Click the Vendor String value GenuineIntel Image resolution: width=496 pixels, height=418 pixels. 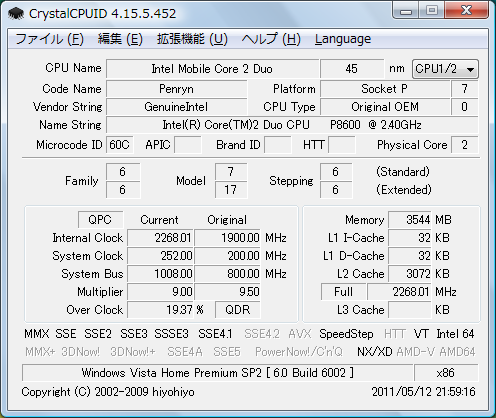point(177,107)
